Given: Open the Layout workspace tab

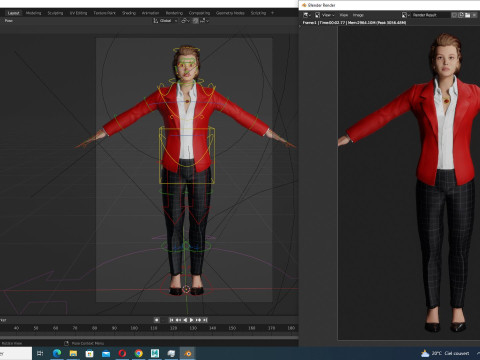Looking at the screenshot, I should click(x=13, y=13).
